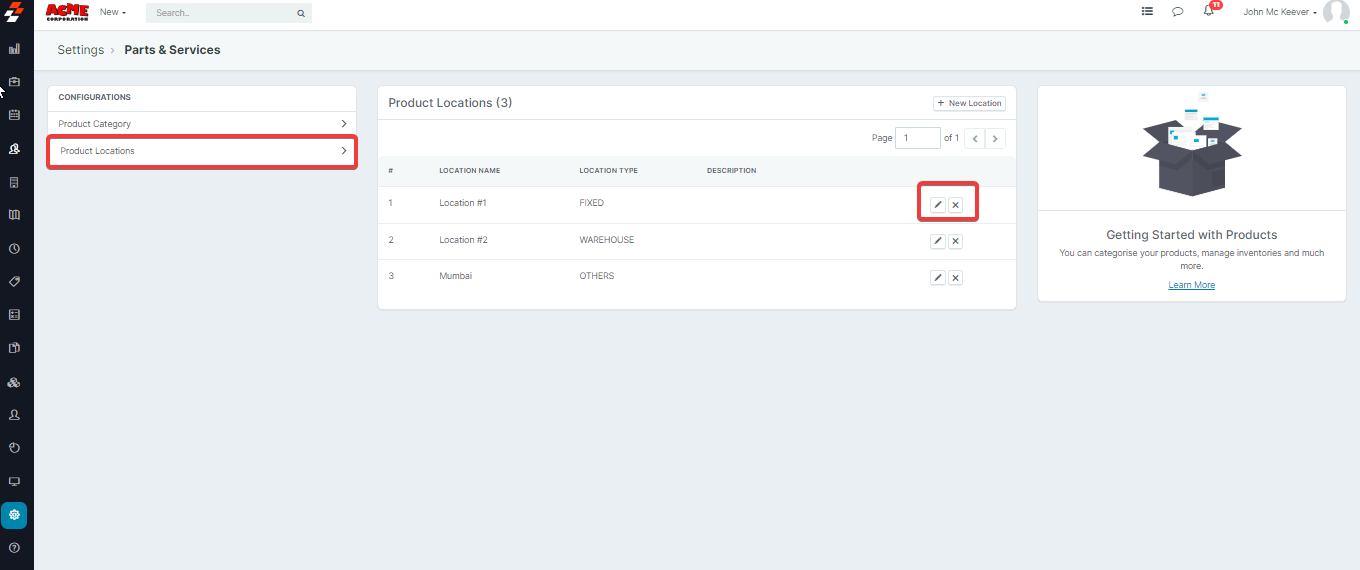Click the clock icon in left sidebar
The image size is (1360, 570).
pos(14,248)
